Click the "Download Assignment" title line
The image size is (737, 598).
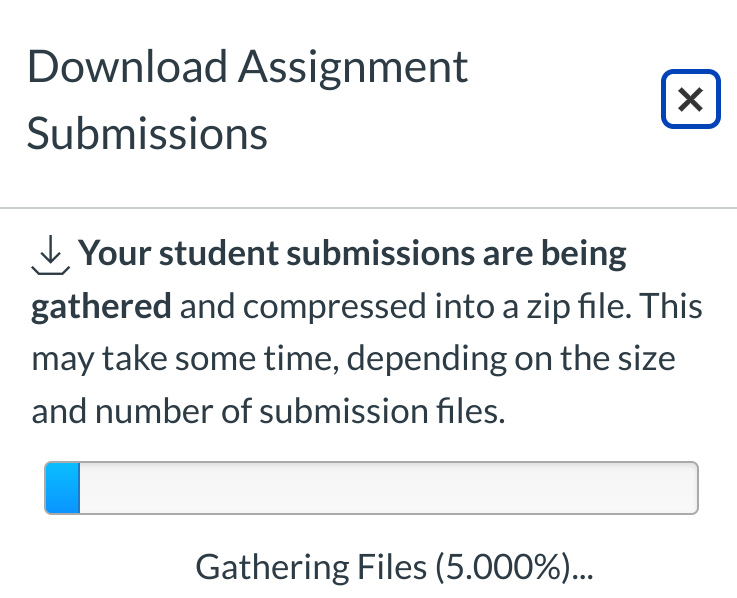pyautogui.click(x=247, y=67)
